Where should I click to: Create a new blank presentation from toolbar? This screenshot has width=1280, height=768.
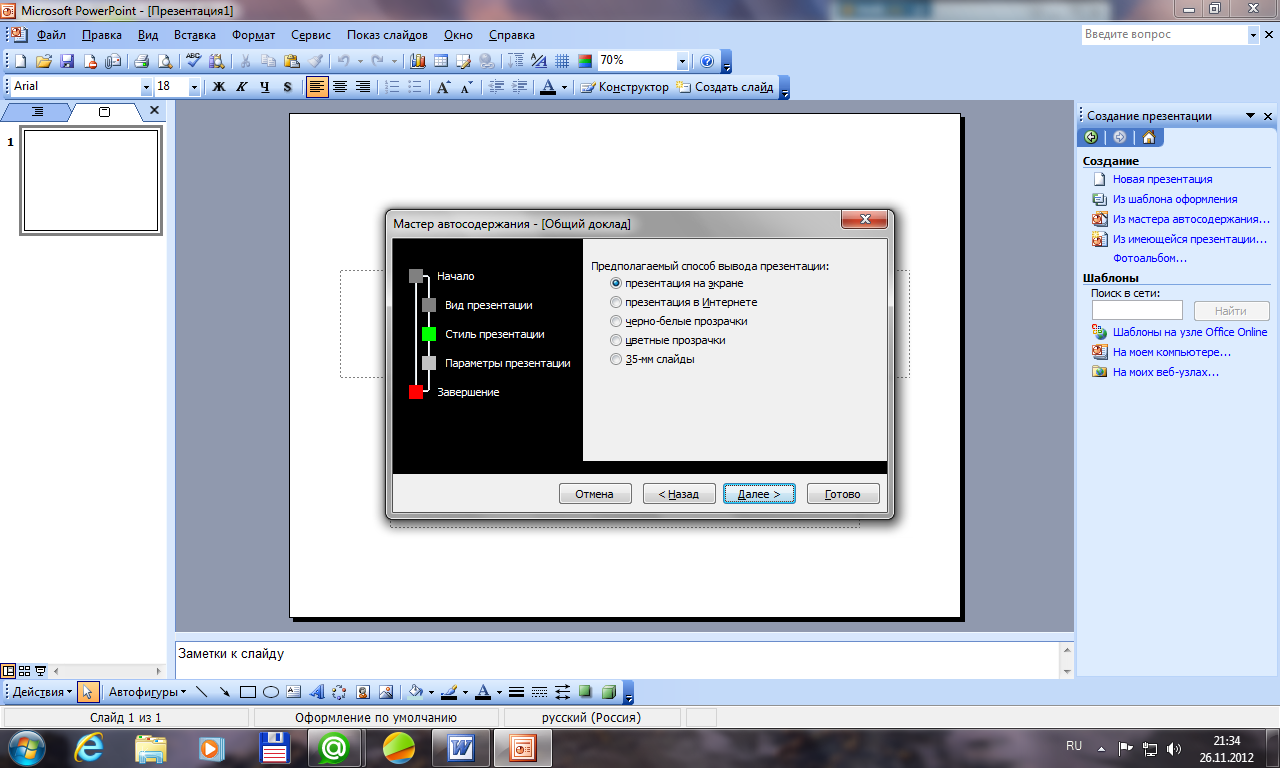click(x=20, y=61)
